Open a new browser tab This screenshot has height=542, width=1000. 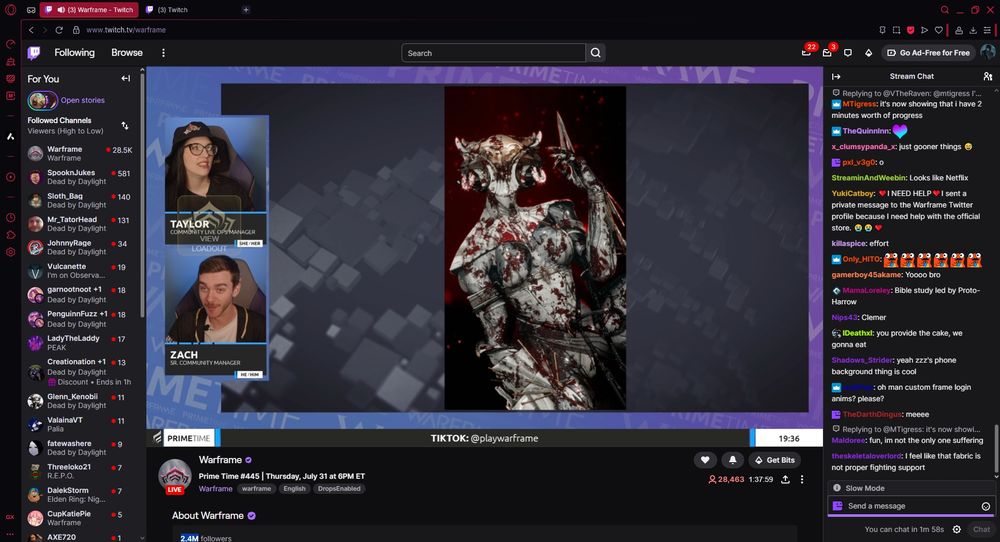click(x=246, y=10)
